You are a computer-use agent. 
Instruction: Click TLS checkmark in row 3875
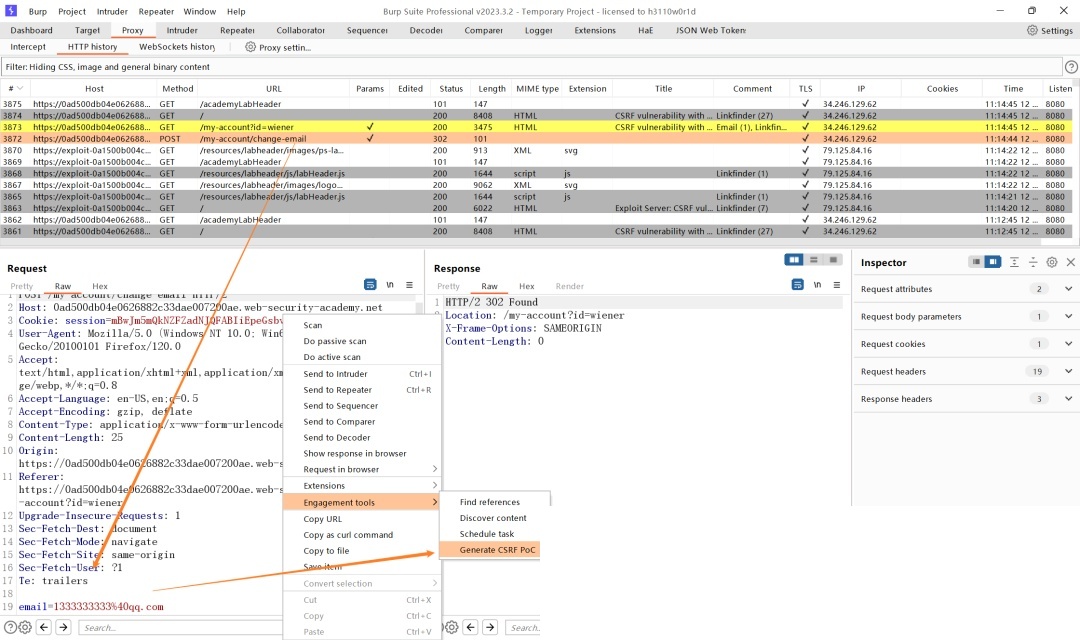[805, 104]
